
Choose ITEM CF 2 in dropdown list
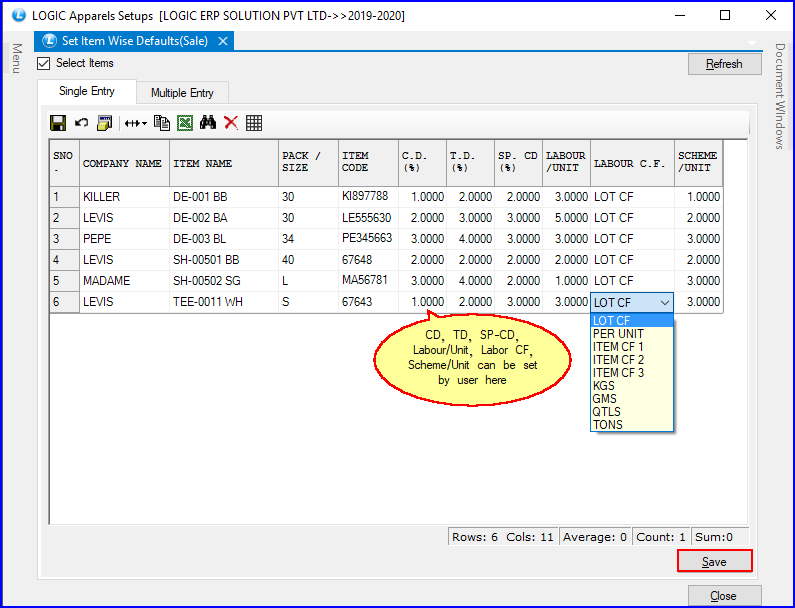point(632,360)
